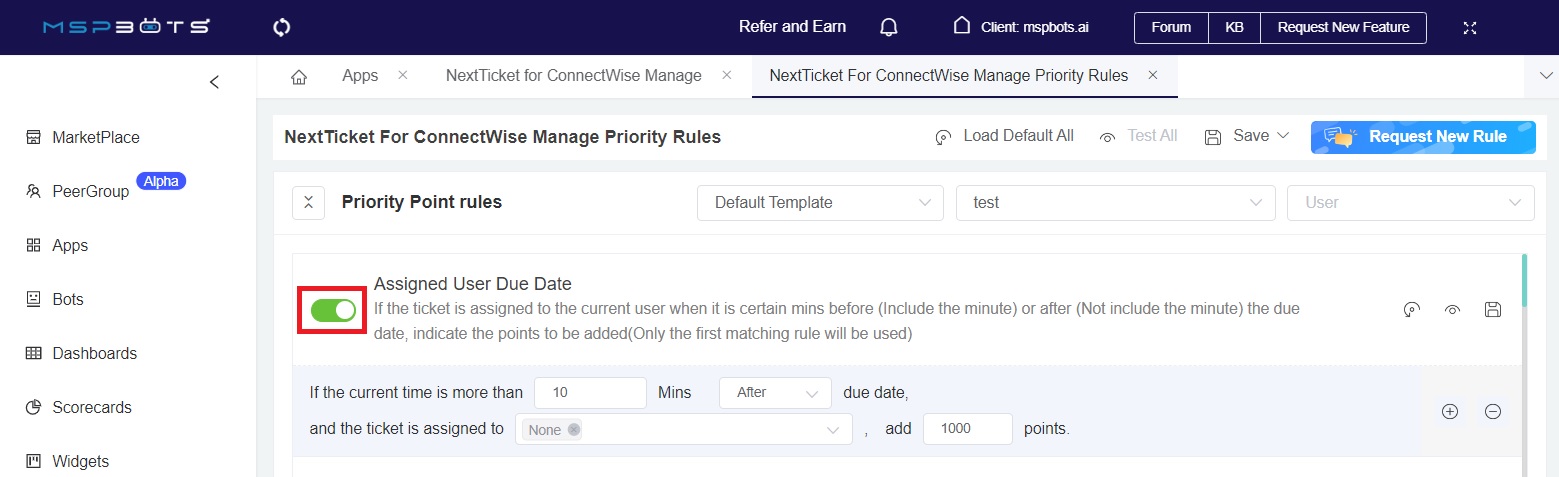Click the points input field showing 1000
This screenshot has height=477, width=1559.
(x=967, y=429)
